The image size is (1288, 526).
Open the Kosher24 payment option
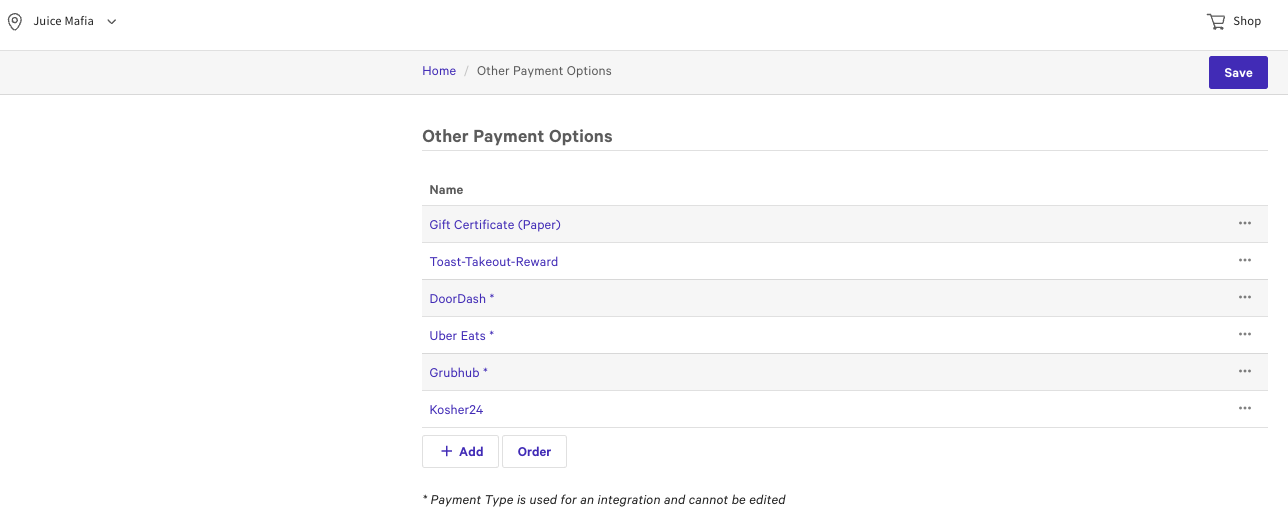(x=456, y=410)
